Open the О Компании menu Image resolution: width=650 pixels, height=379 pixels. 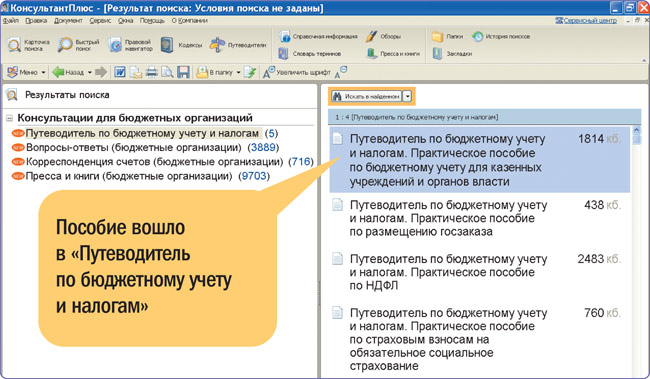pyautogui.click(x=189, y=20)
